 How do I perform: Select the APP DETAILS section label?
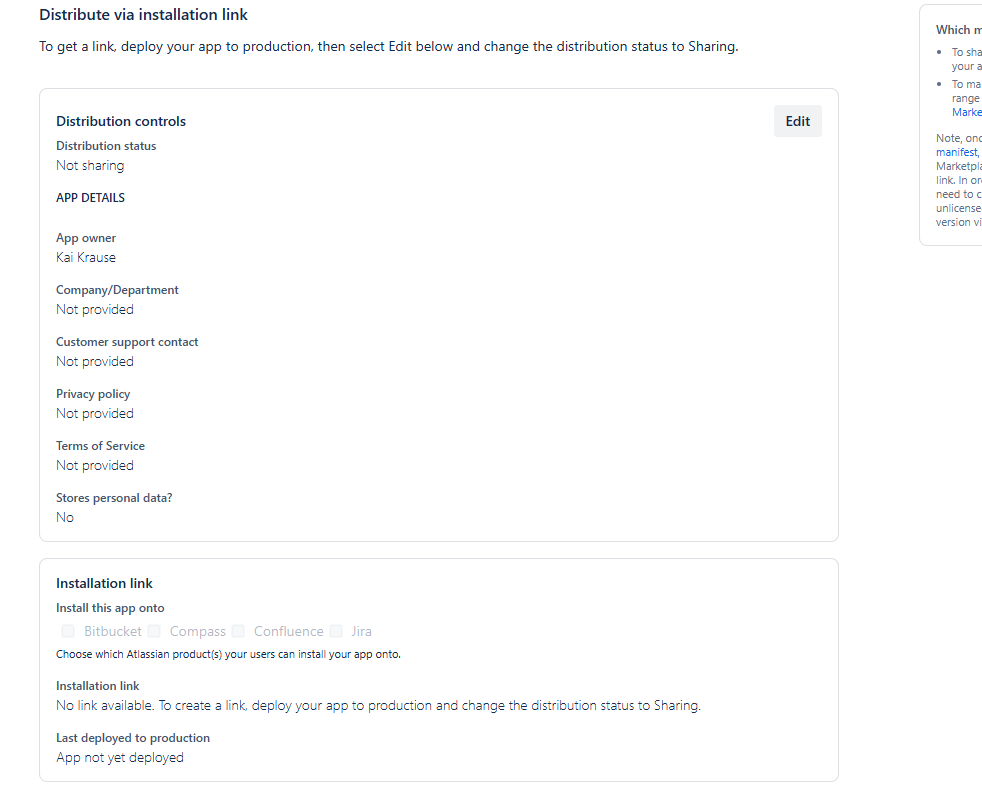[x=90, y=197]
